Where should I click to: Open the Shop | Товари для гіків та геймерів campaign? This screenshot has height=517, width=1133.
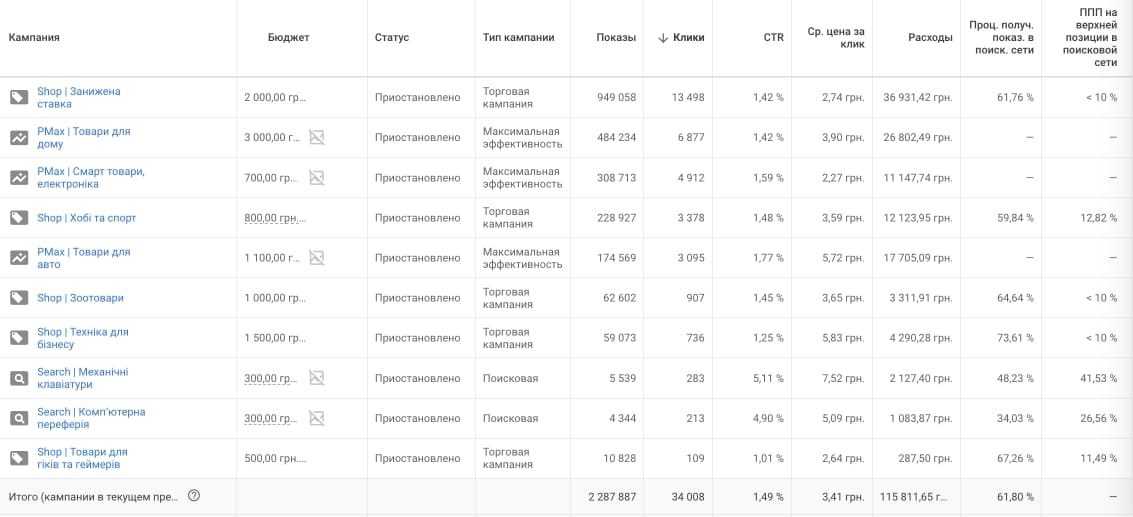coord(82,458)
